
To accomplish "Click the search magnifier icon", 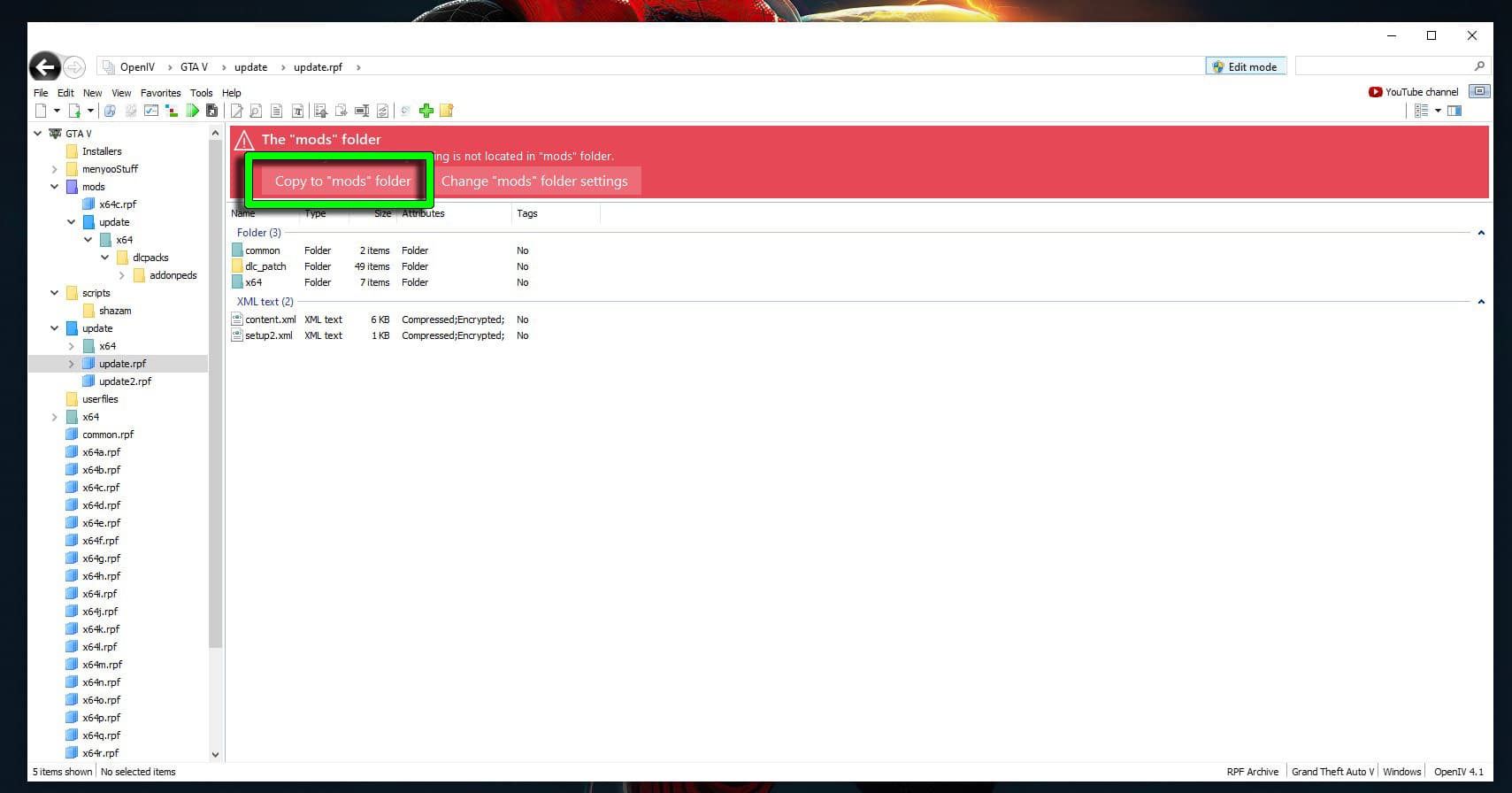I will (x=1478, y=66).
